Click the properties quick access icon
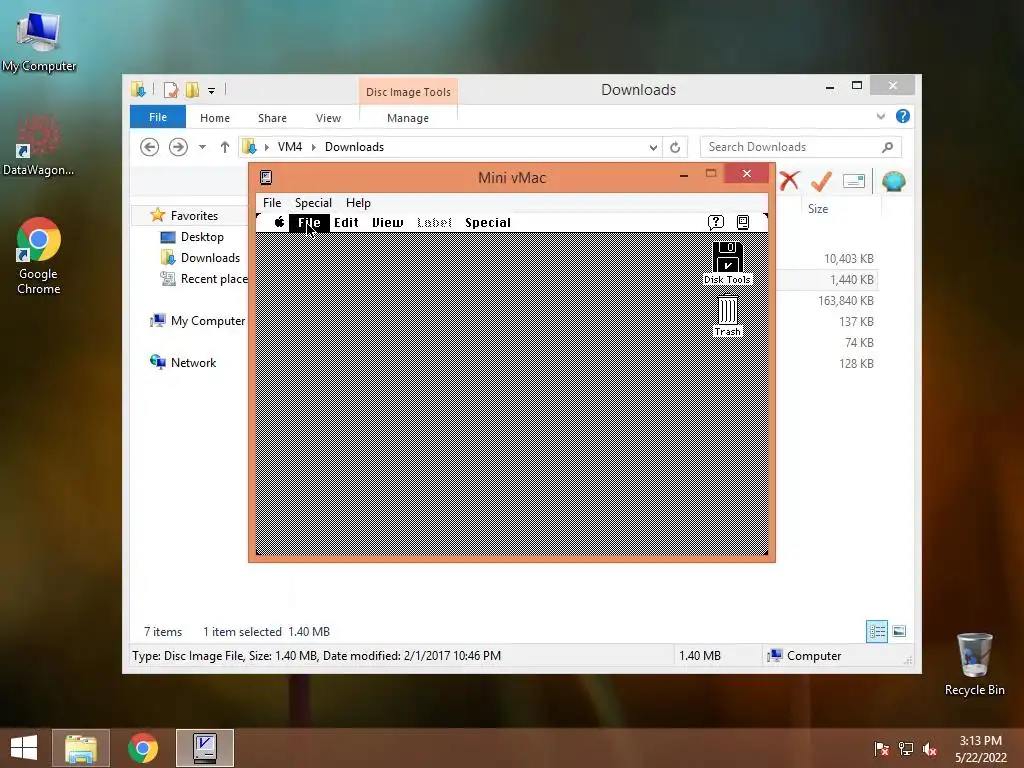The image size is (1024, 768). point(170,90)
